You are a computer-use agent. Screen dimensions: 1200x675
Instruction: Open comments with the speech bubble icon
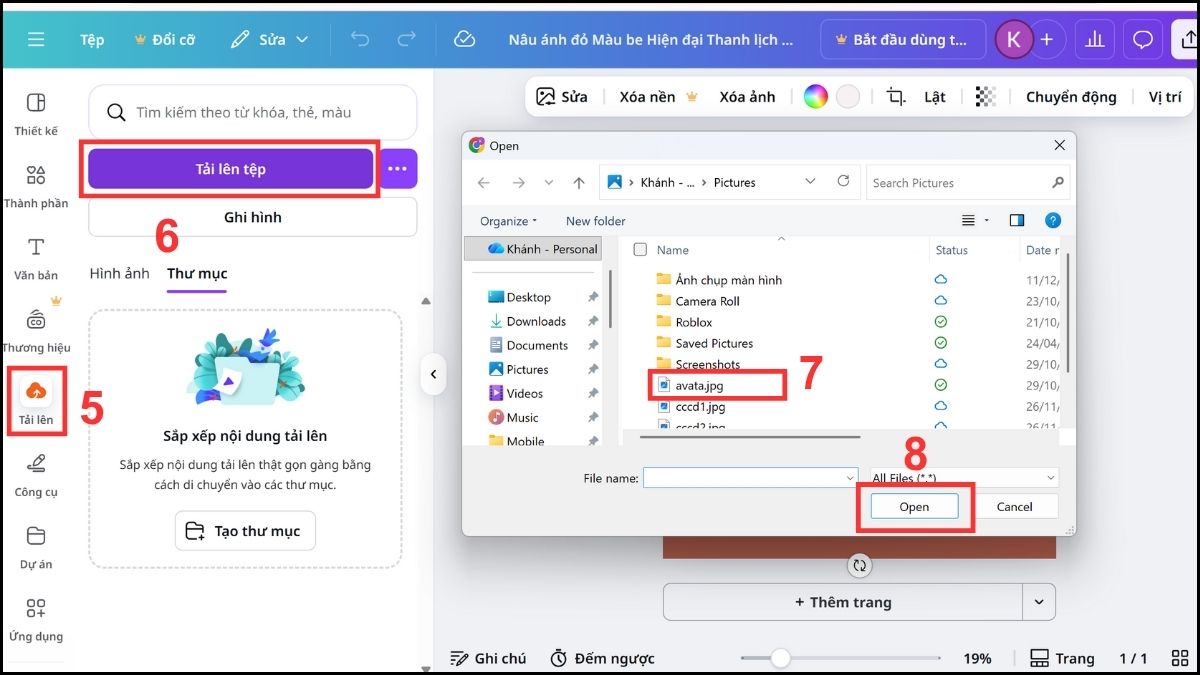tap(1142, 39)
